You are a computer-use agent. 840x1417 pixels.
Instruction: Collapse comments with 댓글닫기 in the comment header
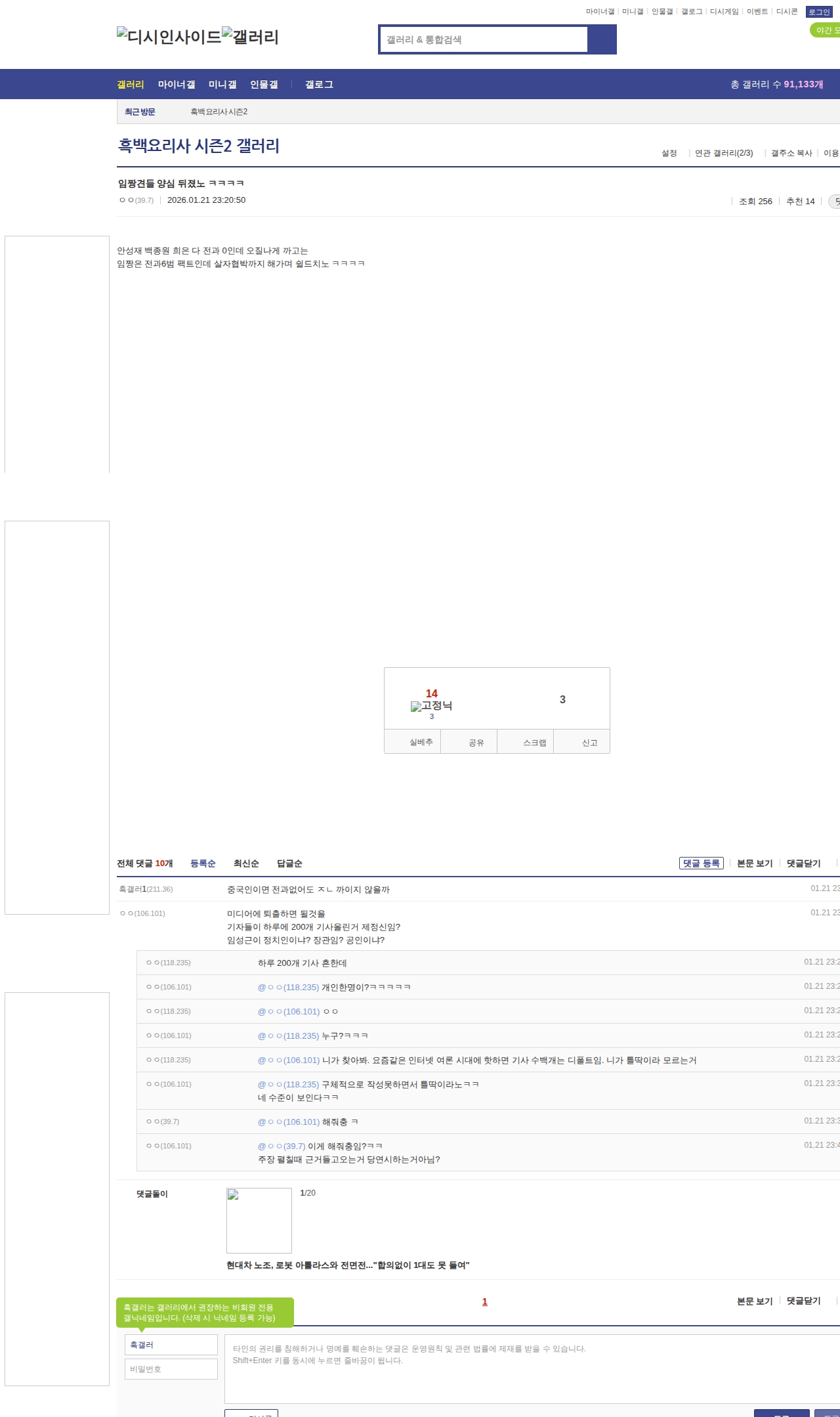pyautogui.click(x=804, y=863)
